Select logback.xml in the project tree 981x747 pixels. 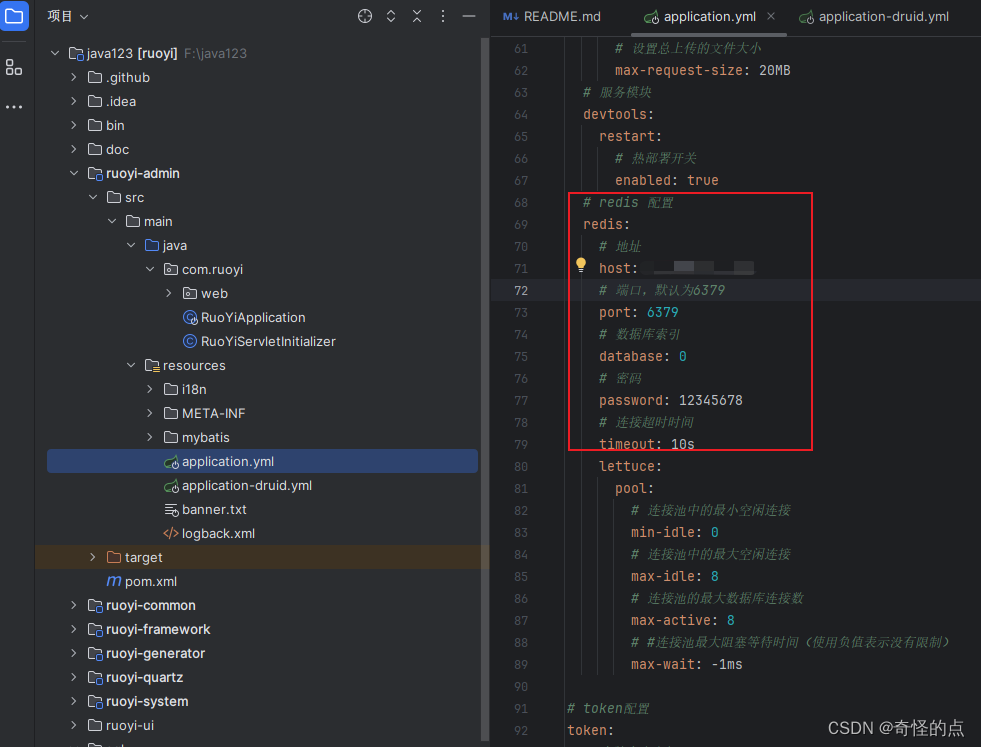pos(218,534)
